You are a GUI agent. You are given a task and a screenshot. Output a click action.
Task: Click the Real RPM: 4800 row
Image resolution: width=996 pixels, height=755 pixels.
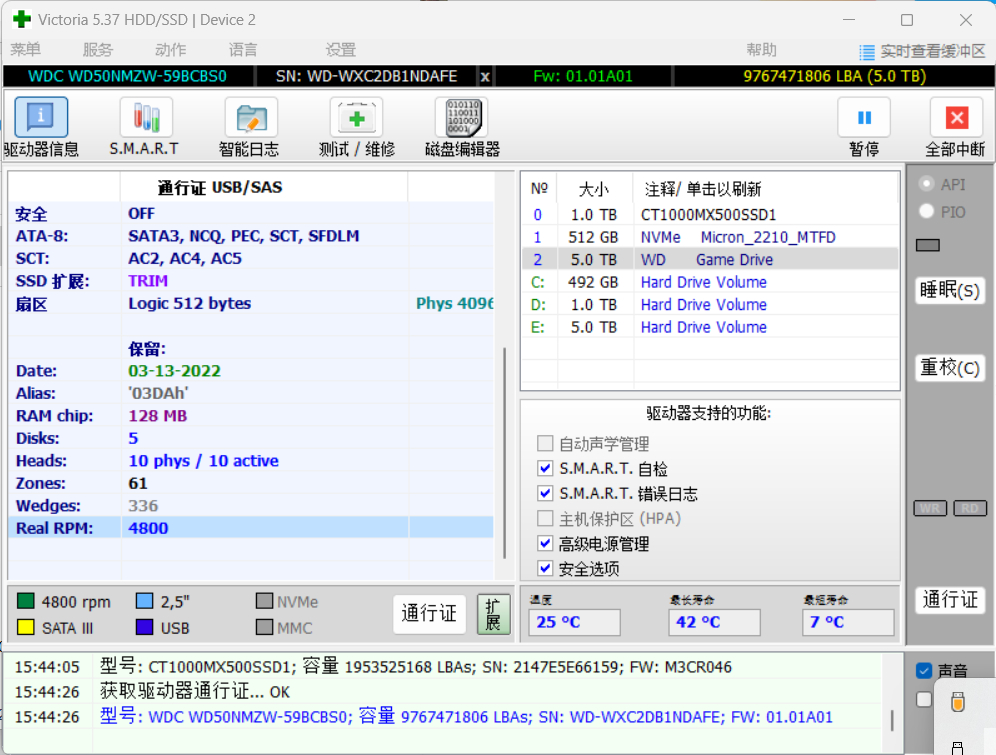251,528
